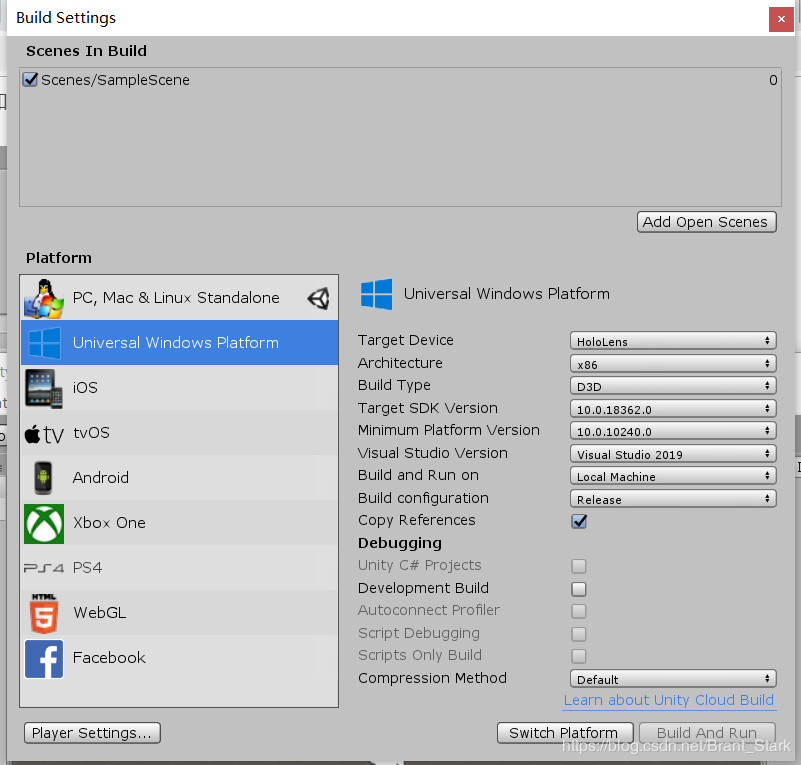Open the Target SDK Version dropdown
The image size is (801, 765).
click(x=673, y=409)
